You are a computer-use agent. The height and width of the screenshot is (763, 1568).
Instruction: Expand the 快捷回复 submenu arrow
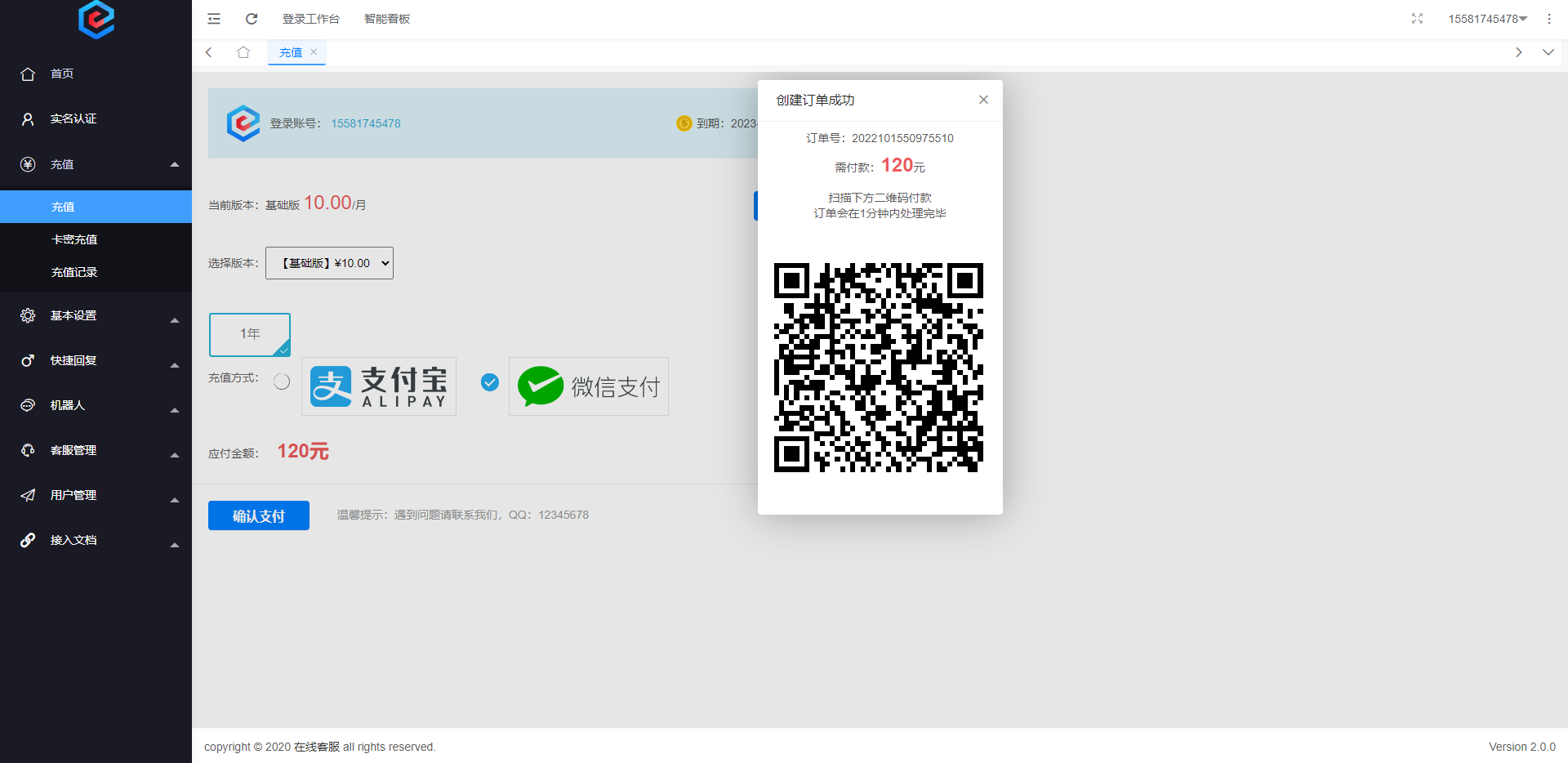point(175,365)
